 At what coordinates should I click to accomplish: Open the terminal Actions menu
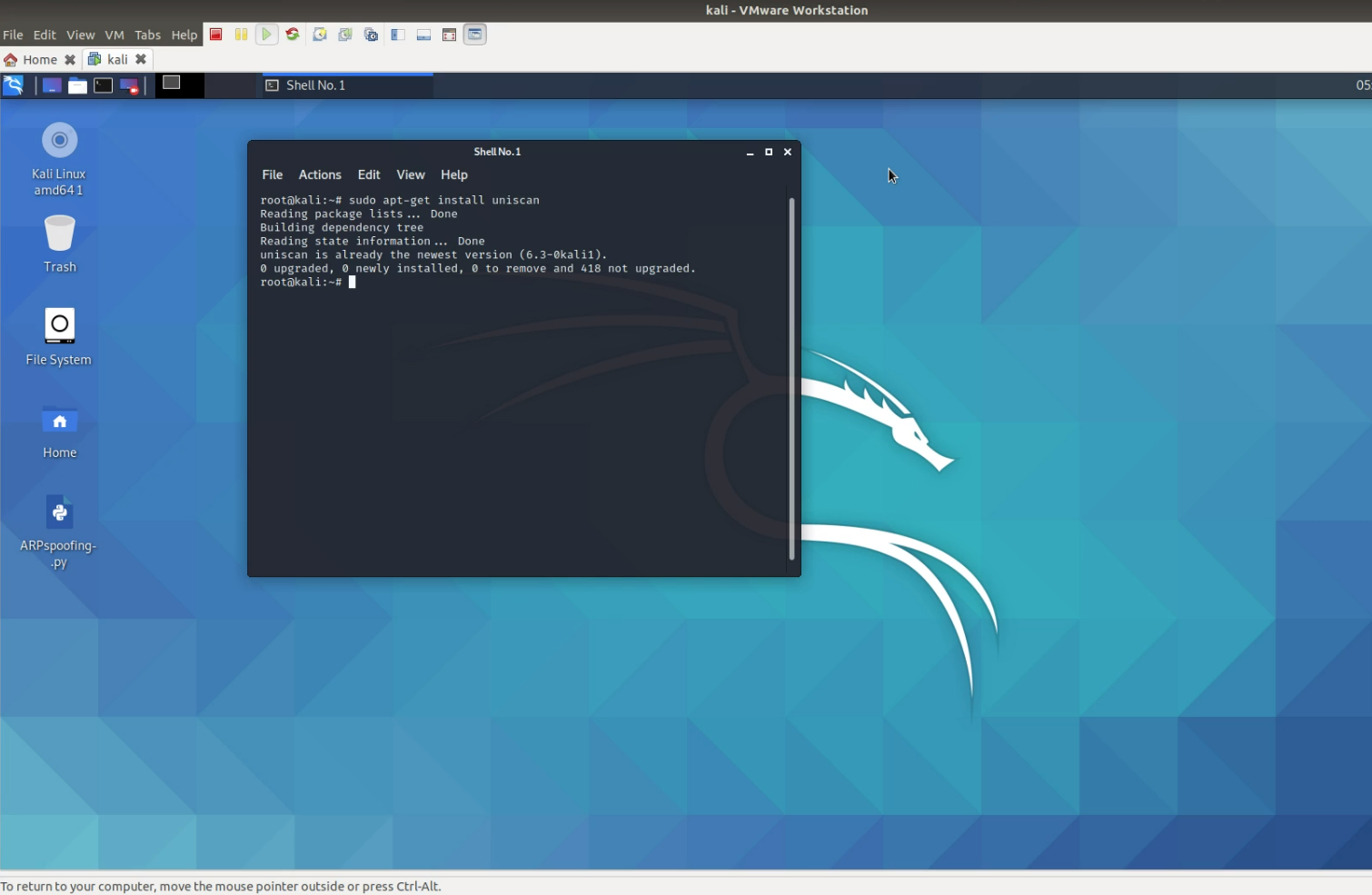[x=320, y=174]
